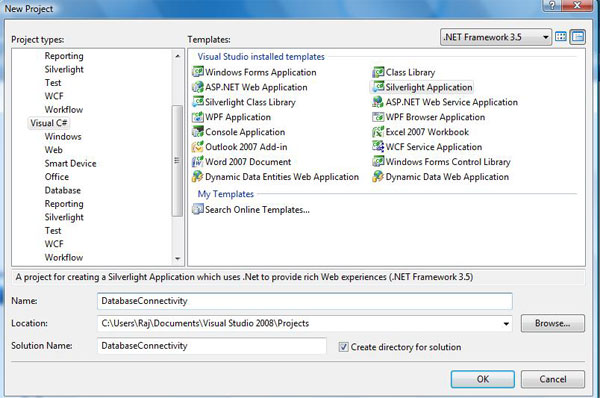Click the project types scroll-down arrow
Image resolution: width=600 pixels, height=398 pixels.
[x=177, y=259]
